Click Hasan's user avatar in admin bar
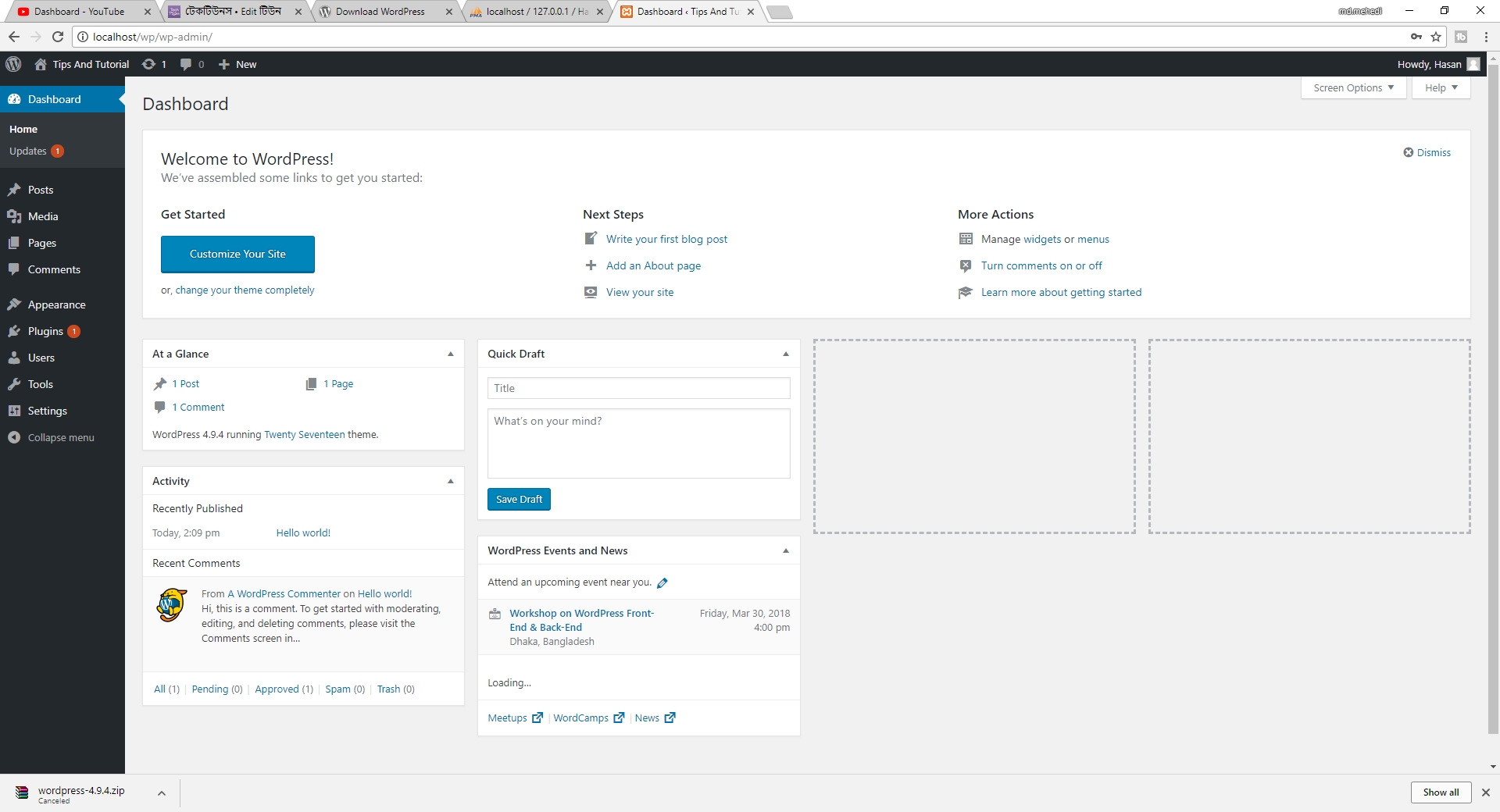The width and height of the screenshot is (1500, 812). point(1473,64)
